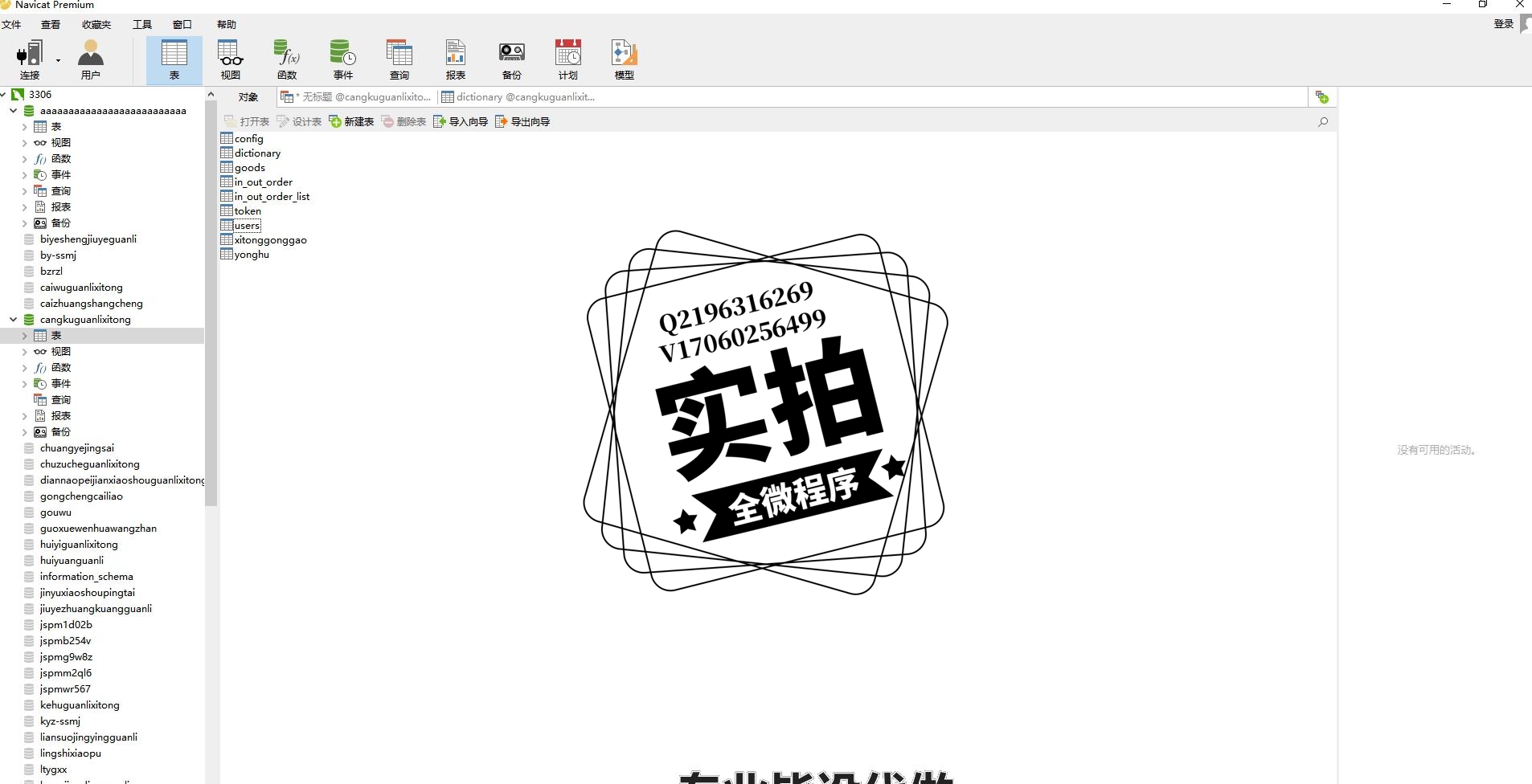Image resolution: width=1532 pixels, height=784 pixels.
Task: Click the 登录 link
Action: [1504, 24]
